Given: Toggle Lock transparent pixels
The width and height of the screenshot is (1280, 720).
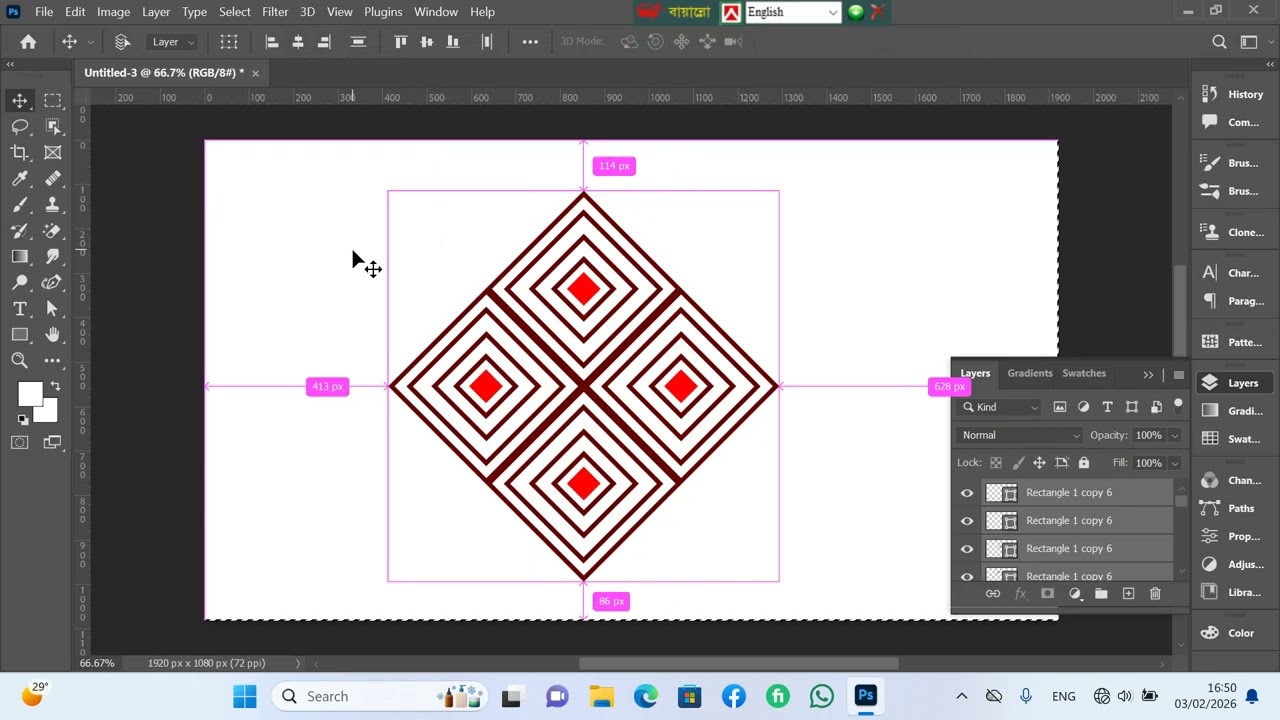Looking at the screenshot, I should pyautogui.click(x=995, y=463).
